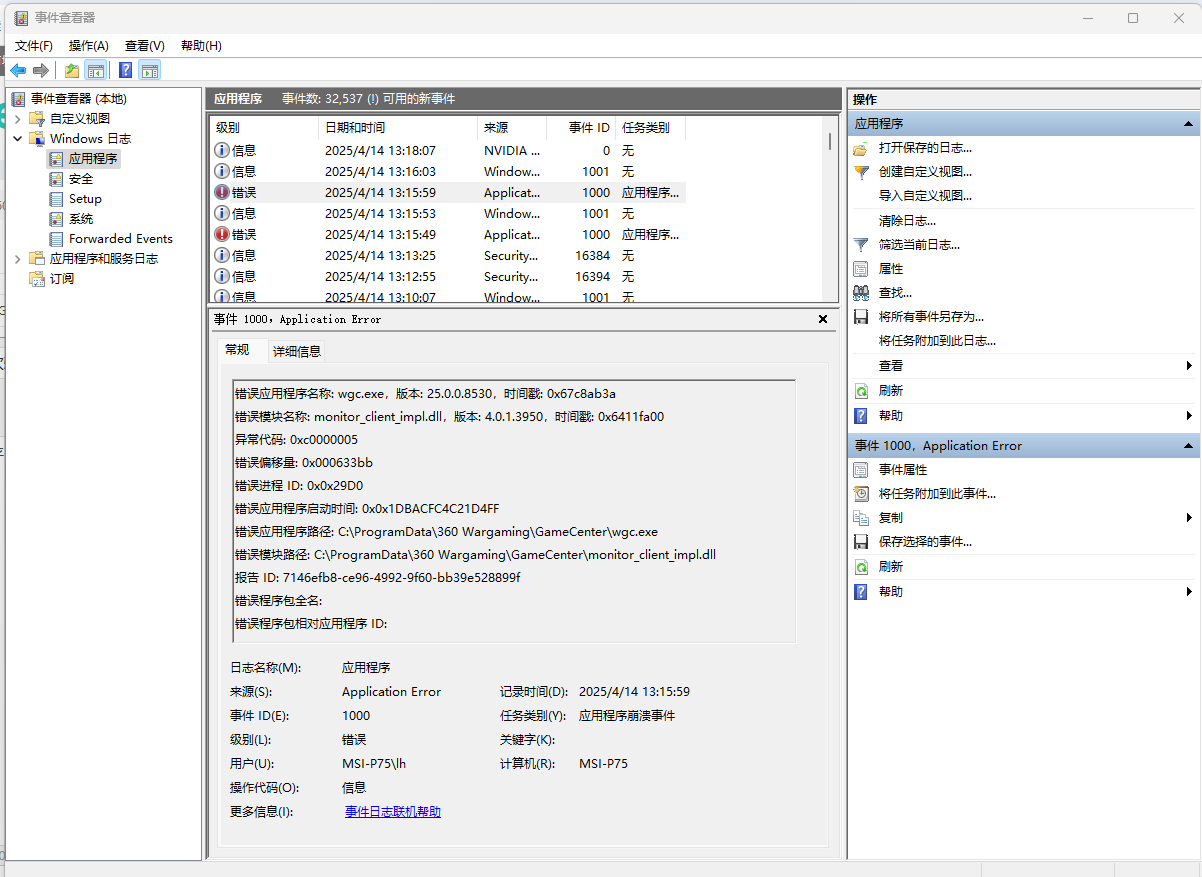Open 属性 in the 应用程序 actions
The width and height of the screenshot is (1202, 877).
click(891, 268)
